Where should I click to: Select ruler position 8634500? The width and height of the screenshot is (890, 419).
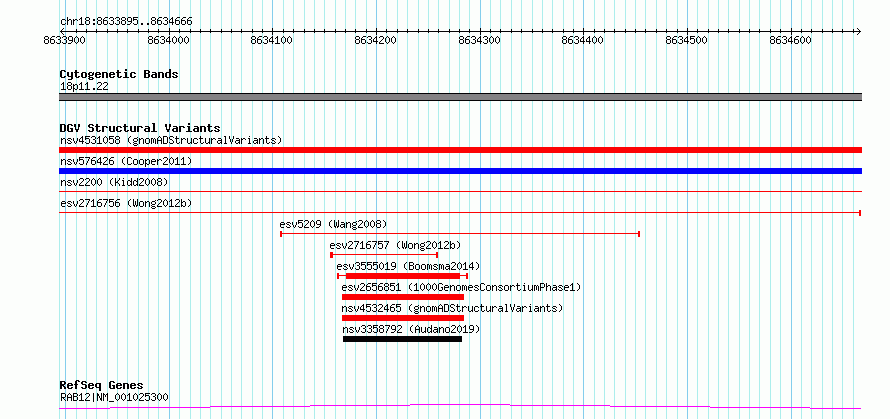tap(686, 40)
